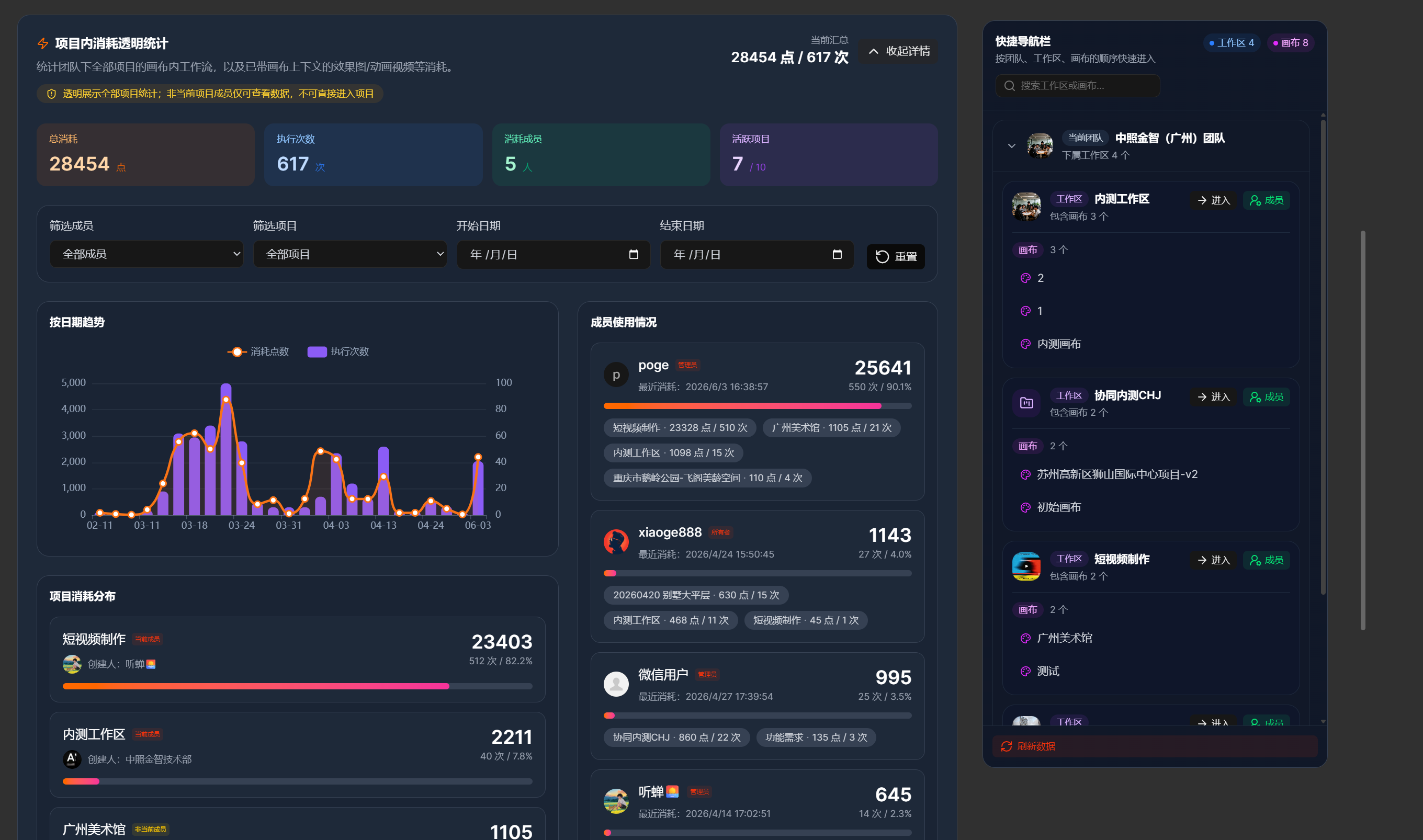Open 成员 for 短视频制作 workspace
The width and height of the screenshot is (1423, 840).
(1266, 560)
